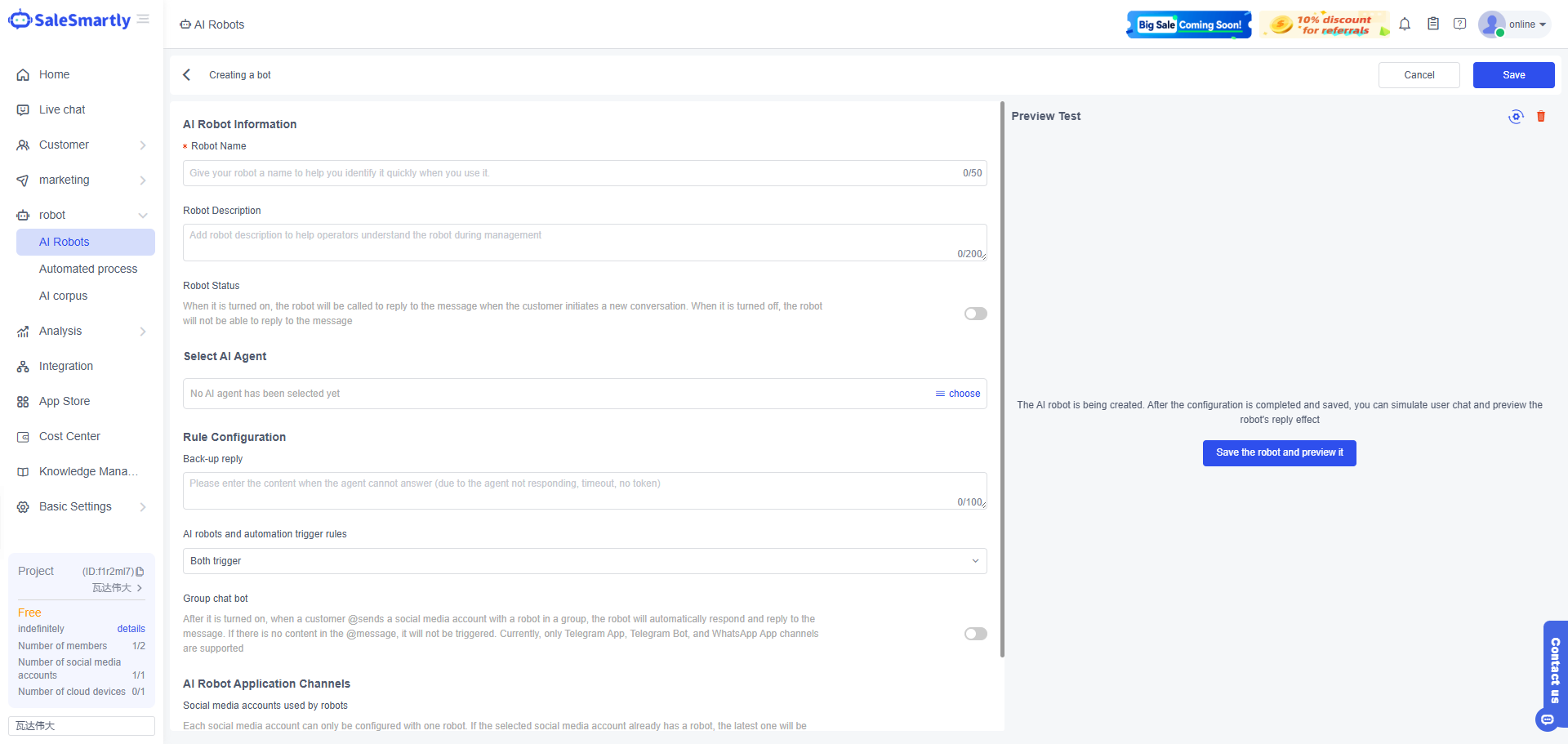The image size is (1568, 744).
Task: Open the clipboard tasks icon in header
Action: (x=1432, y=25)
